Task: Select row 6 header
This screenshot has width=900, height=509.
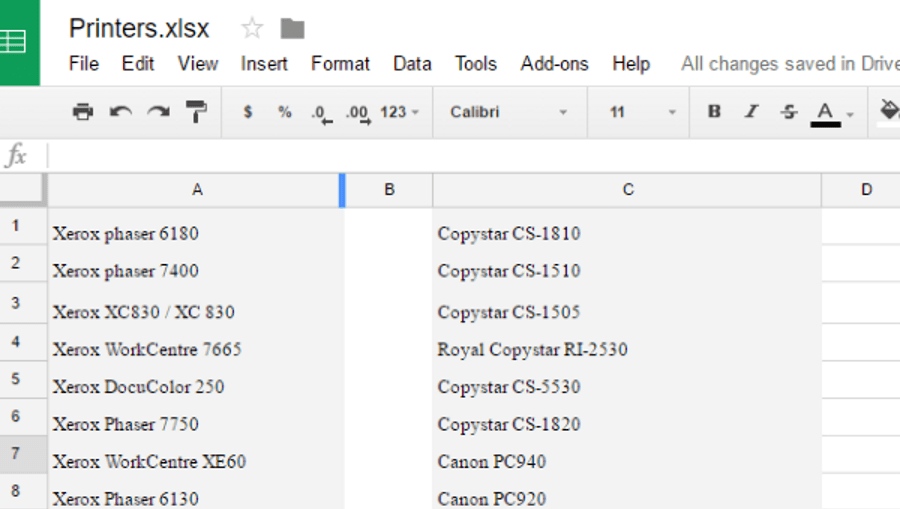Action: pyautogui.click(x=22, y=416)
